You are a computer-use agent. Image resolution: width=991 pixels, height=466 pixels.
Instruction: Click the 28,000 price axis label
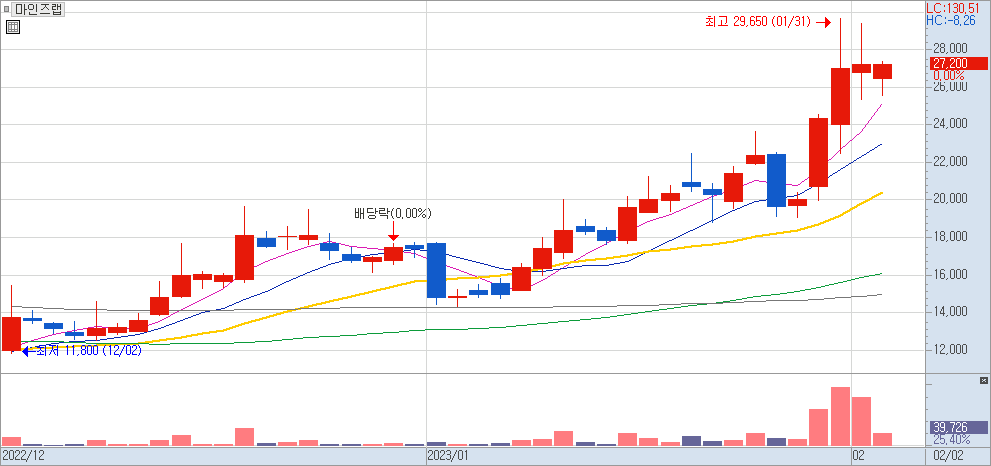click(x=949, y=49)
